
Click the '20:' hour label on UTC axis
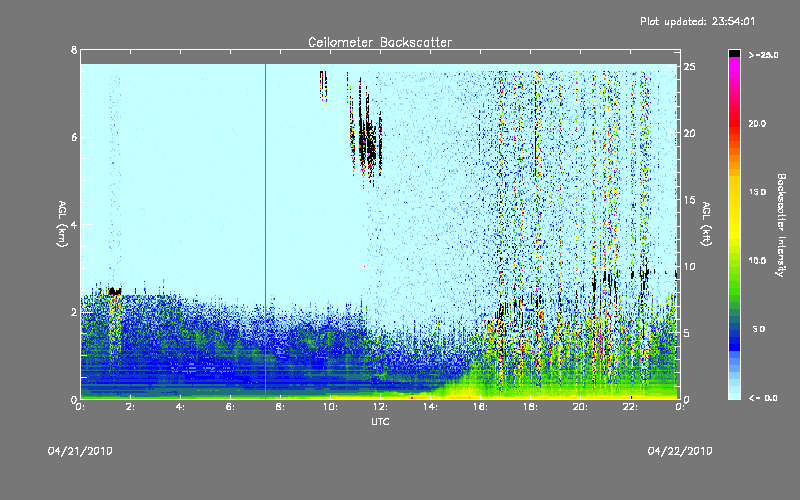point(580,407)
